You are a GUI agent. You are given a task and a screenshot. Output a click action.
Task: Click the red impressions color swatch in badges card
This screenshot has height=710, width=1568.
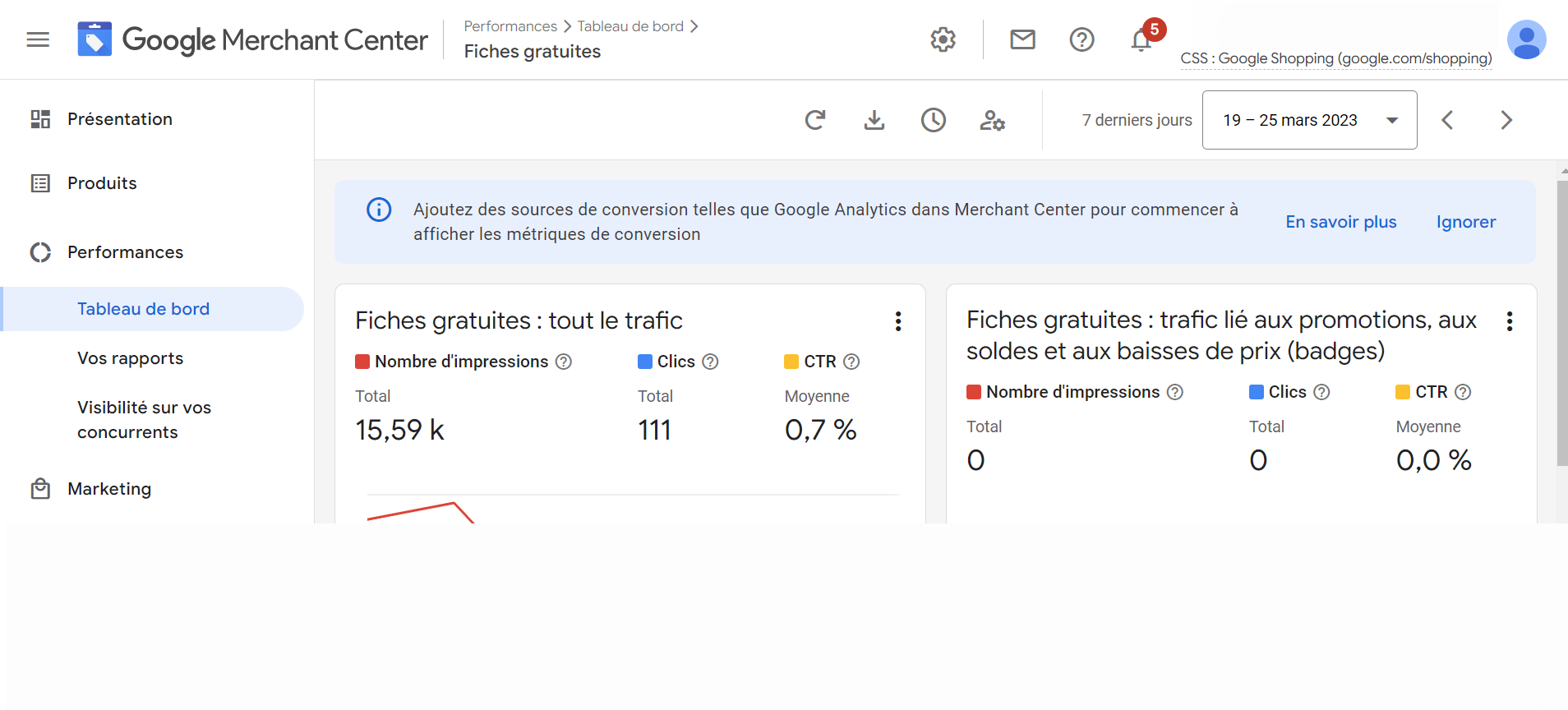(x=974, y=392)
